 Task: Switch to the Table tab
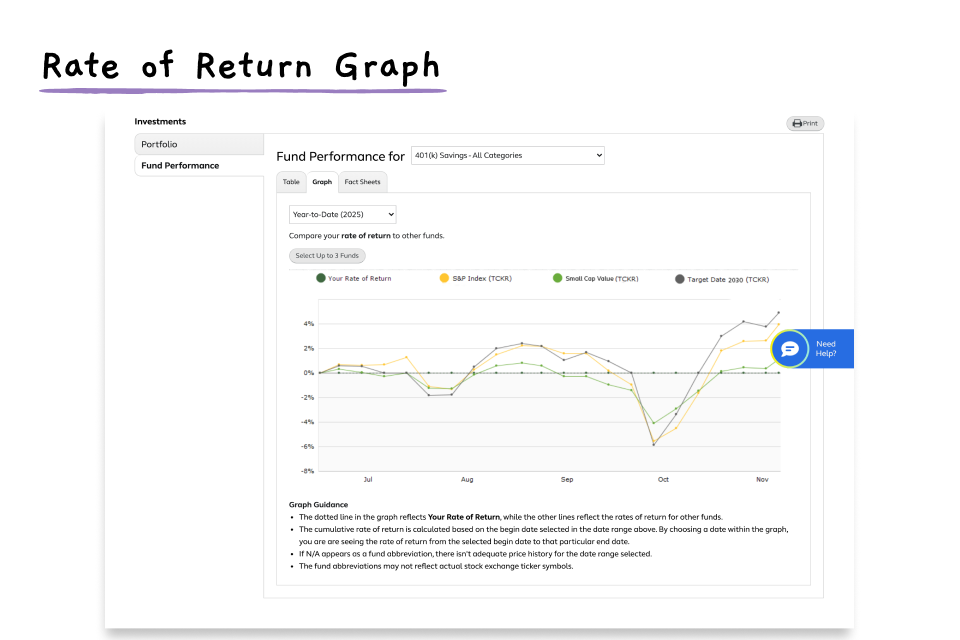click(x=291, y=182)
